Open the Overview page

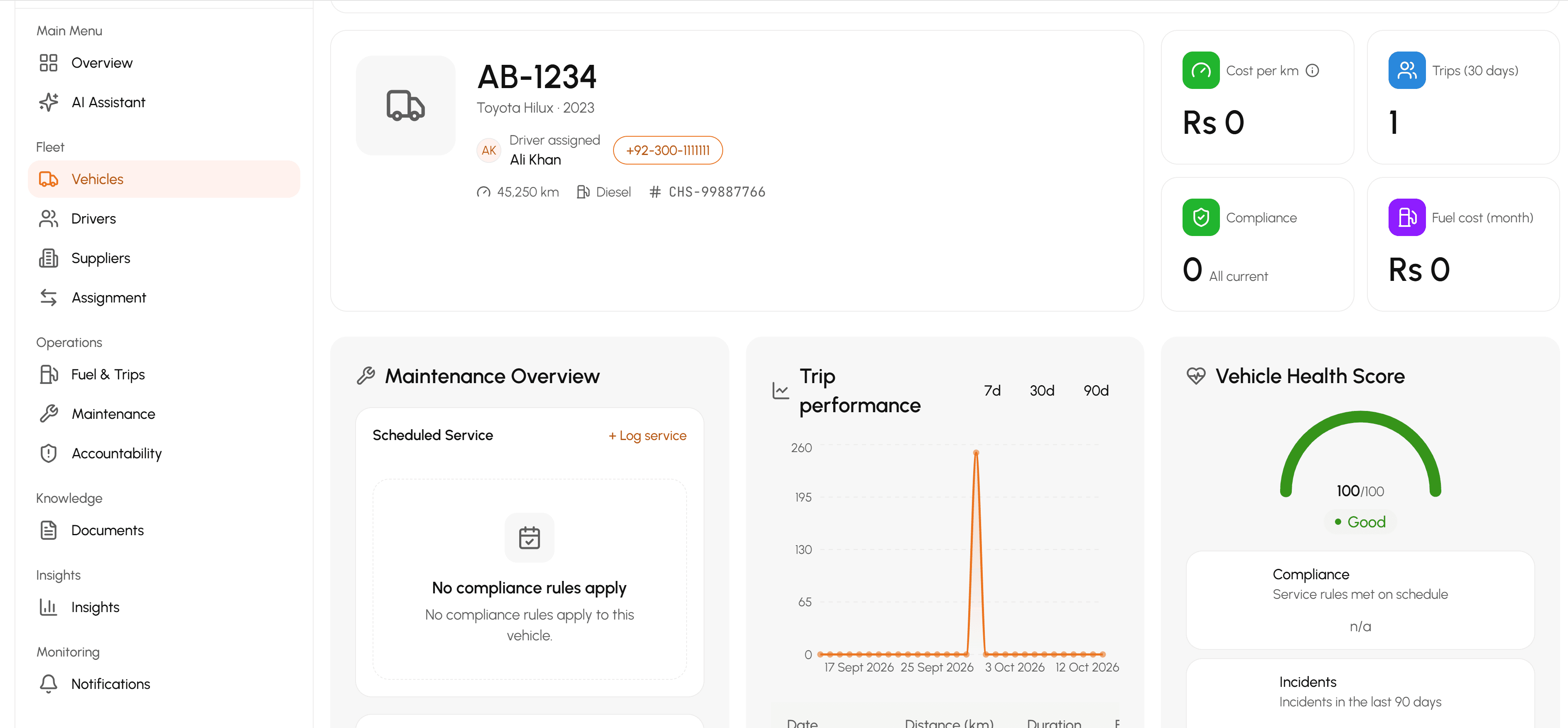pos(164,63)
